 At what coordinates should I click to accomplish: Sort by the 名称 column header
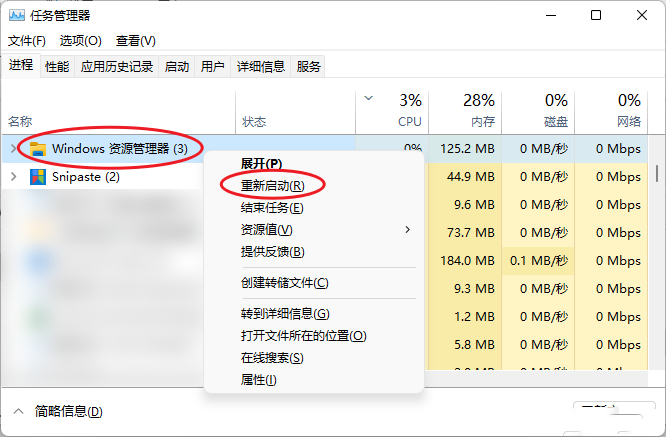tap(21, 122)
